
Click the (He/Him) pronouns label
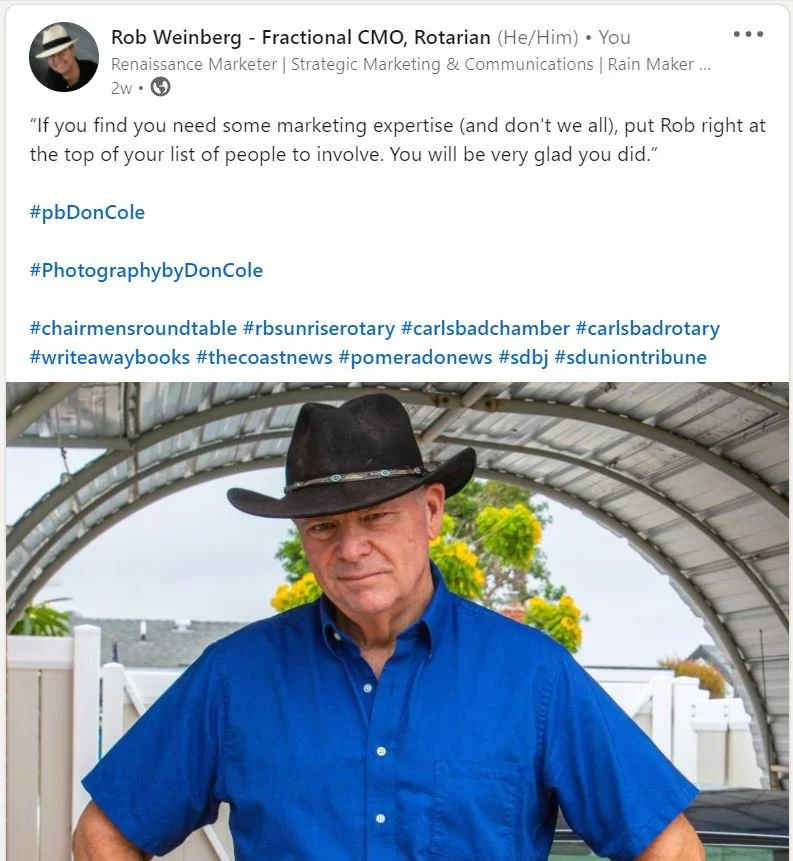click(538, 37)
